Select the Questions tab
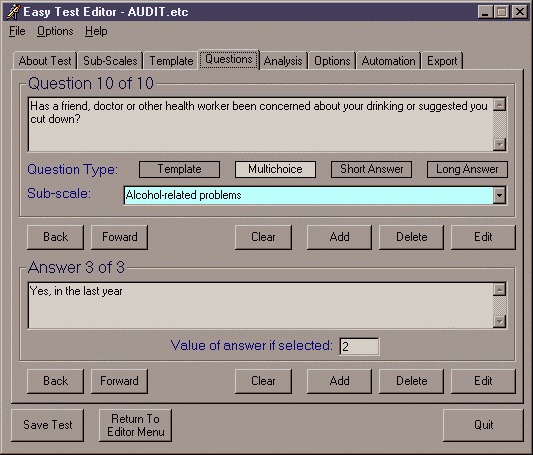Image resolution: width=533 pixels, height=455 pixels. [x=229, y=59]
